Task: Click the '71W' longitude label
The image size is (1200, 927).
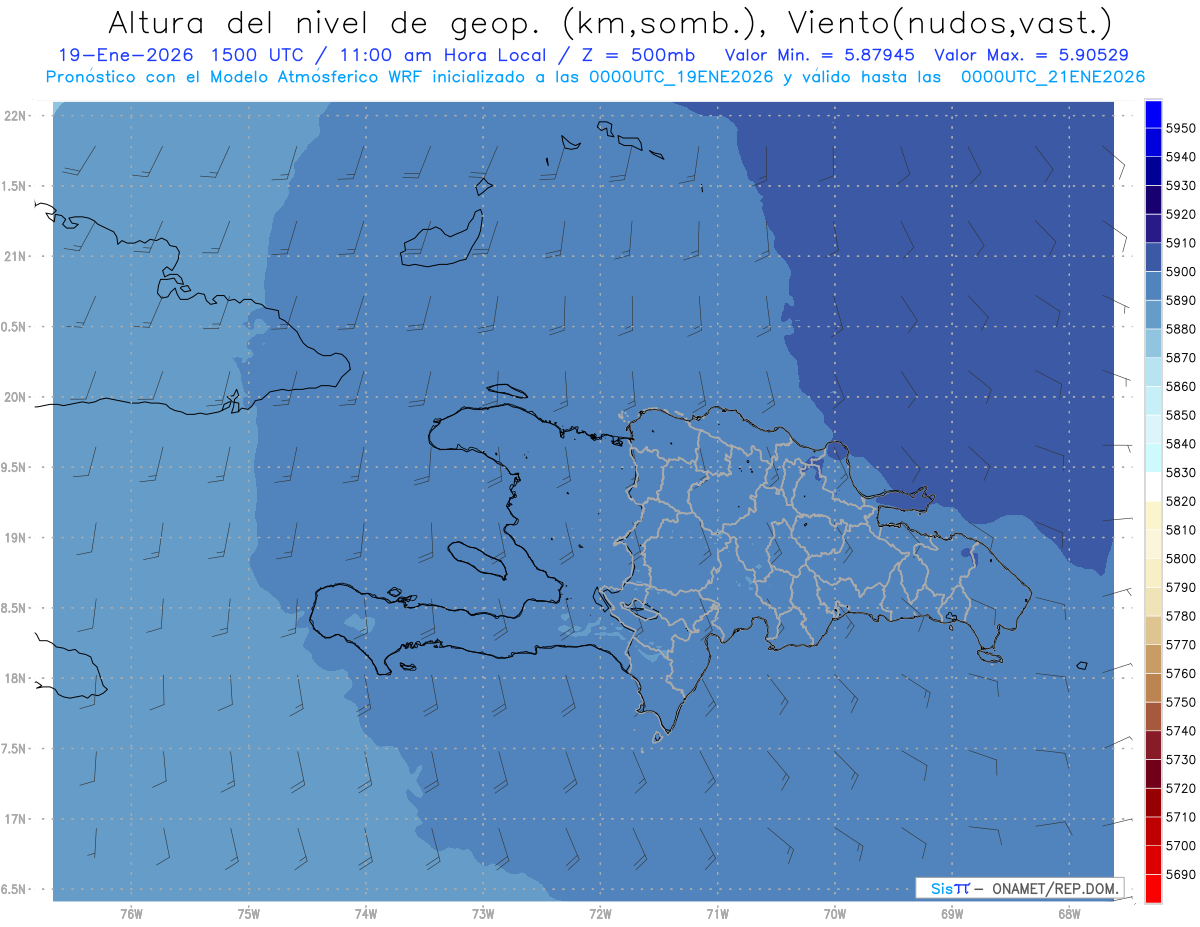Action: pyautogui.click(x=717, y=913)
